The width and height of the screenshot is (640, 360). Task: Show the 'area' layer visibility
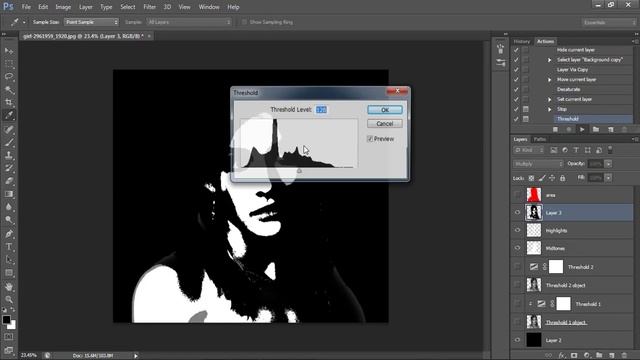(x=518, y=195)
